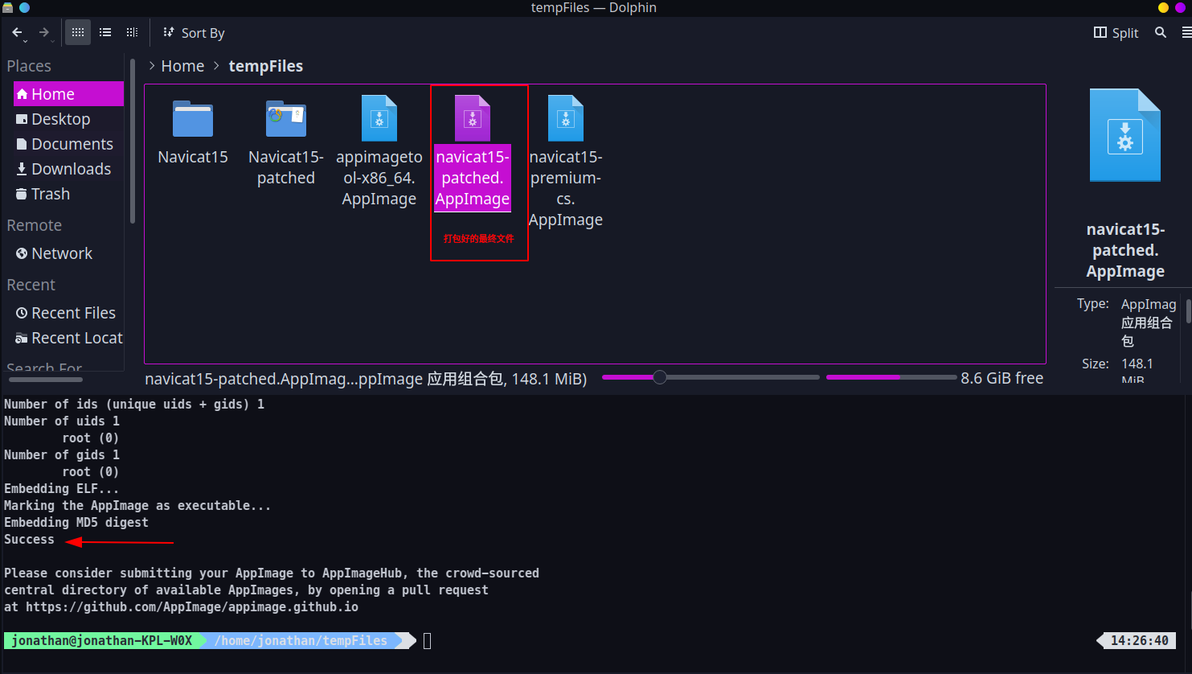Switch to Details tree view mode
The width and height of the screenshot is (1192, 674).
tap(132, 33)
